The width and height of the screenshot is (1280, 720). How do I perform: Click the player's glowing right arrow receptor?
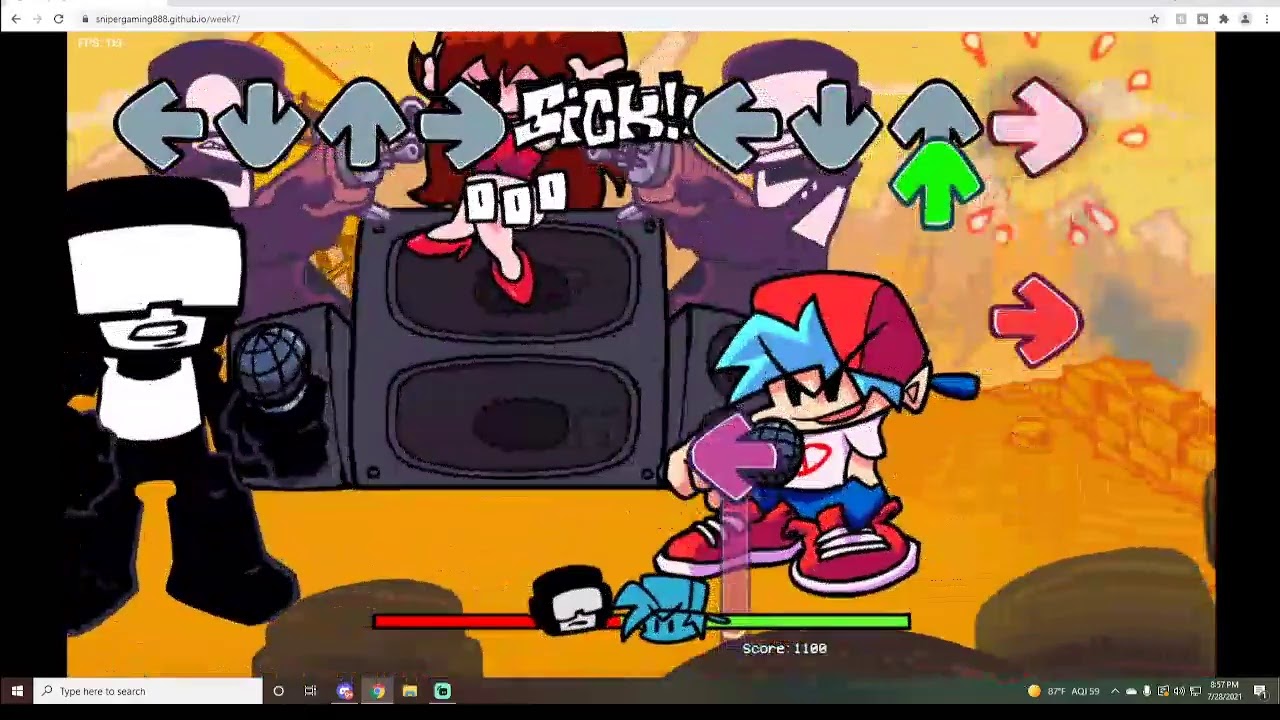pyautogui.click(x=1037, y=128)
